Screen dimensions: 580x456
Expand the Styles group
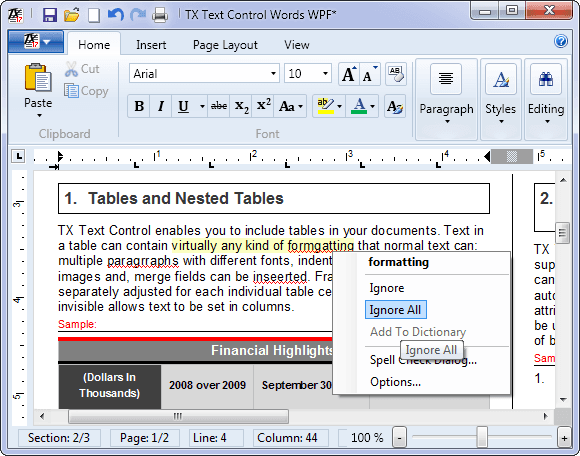pyautogui.click(x=501, y=99)
